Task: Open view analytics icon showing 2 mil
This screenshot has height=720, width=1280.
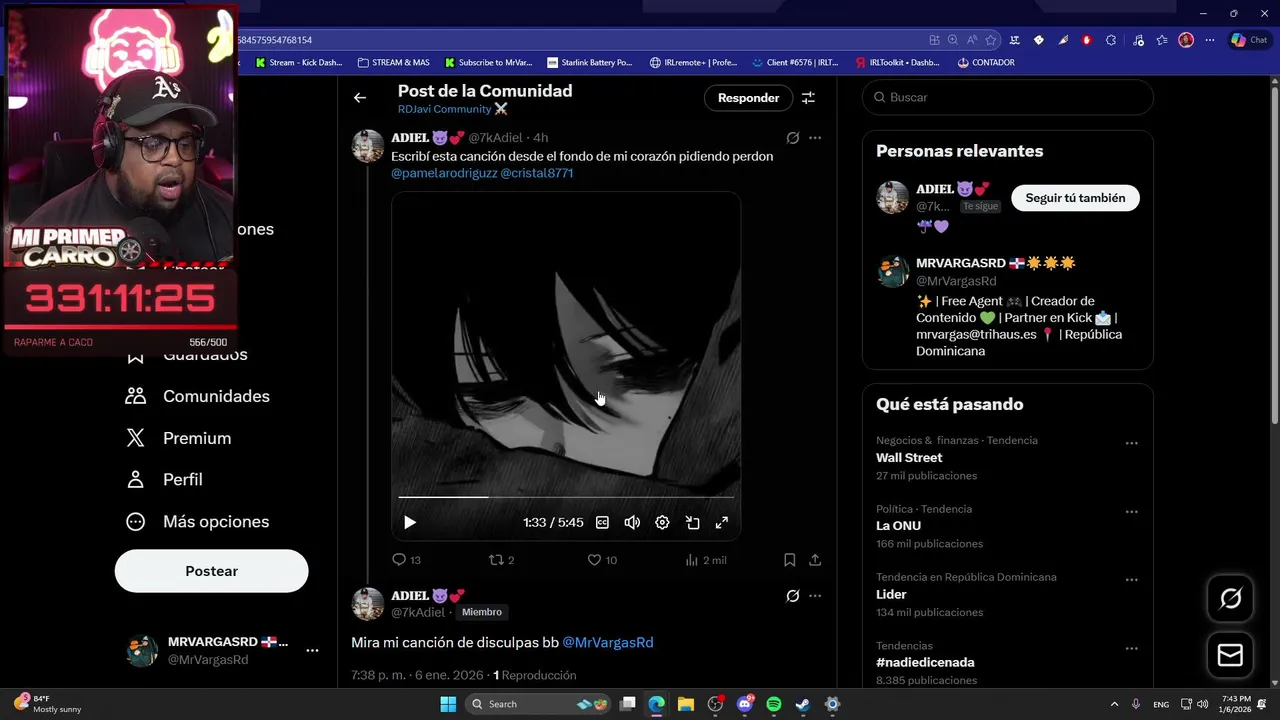Action: [691, 560]
